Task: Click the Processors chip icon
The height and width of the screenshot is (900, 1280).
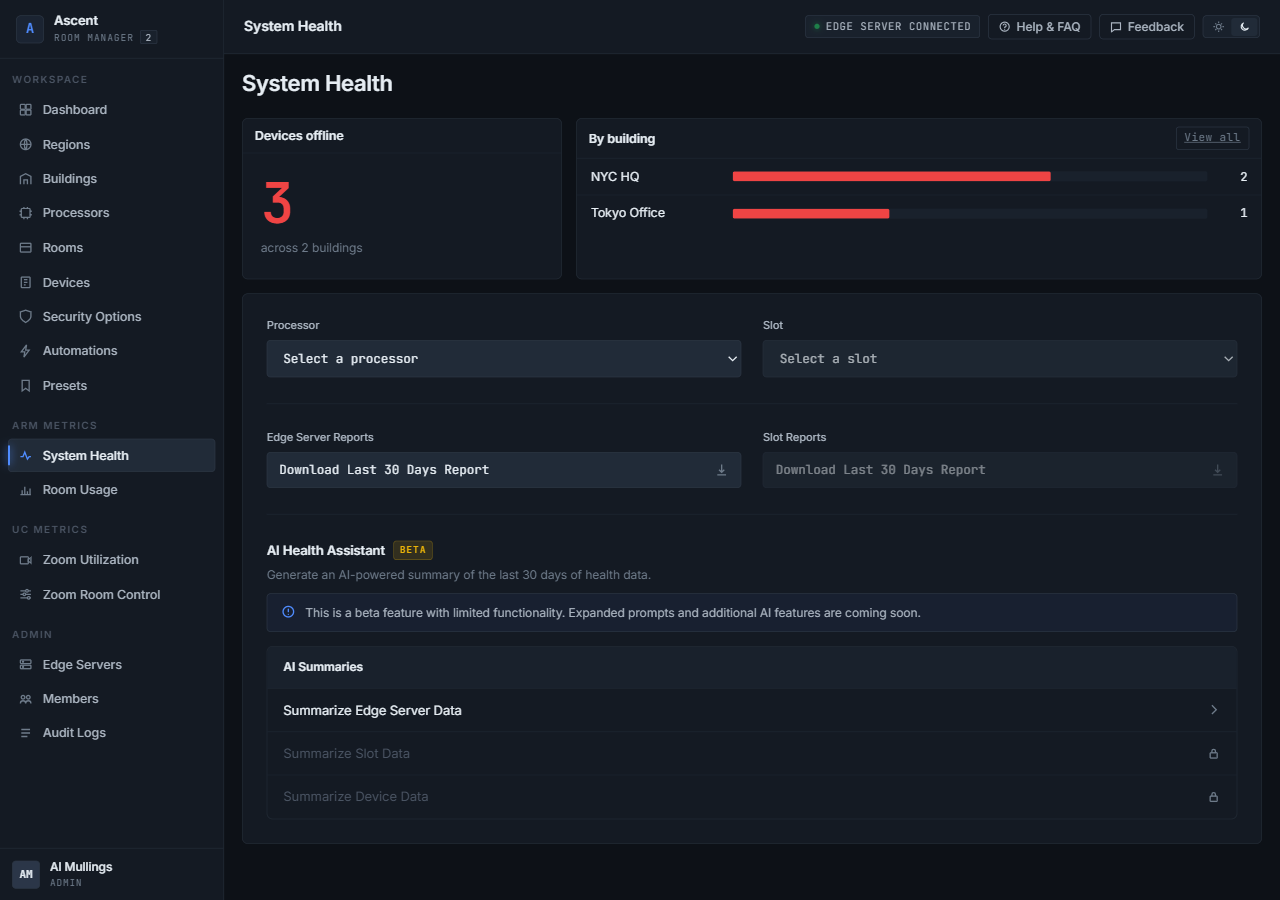Action: point(26,213)
